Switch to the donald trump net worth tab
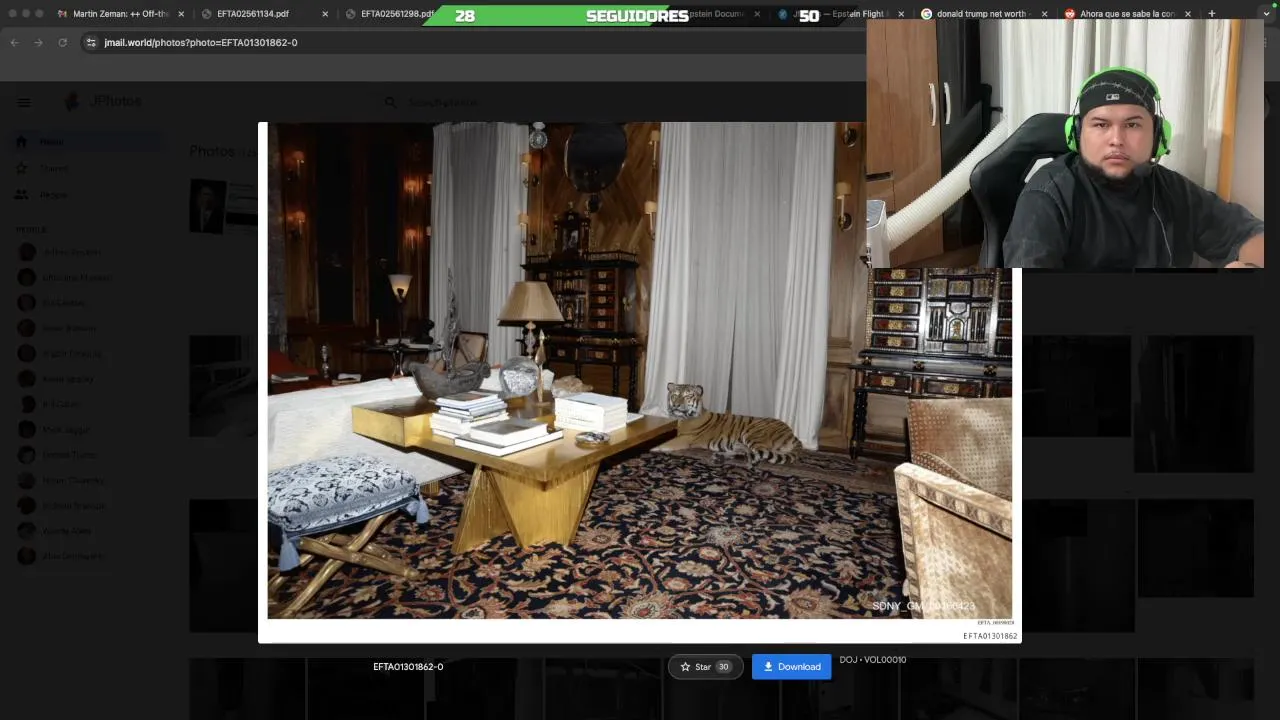This screenshot has height=720, width=1280. point(985,14)
